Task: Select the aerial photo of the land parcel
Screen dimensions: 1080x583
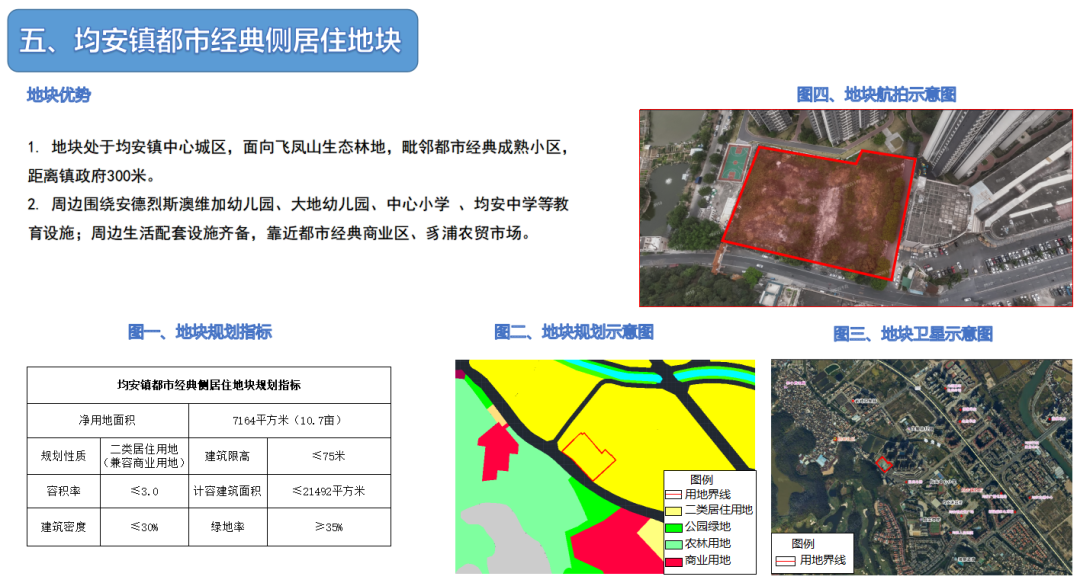Action: tap(855, 207)
